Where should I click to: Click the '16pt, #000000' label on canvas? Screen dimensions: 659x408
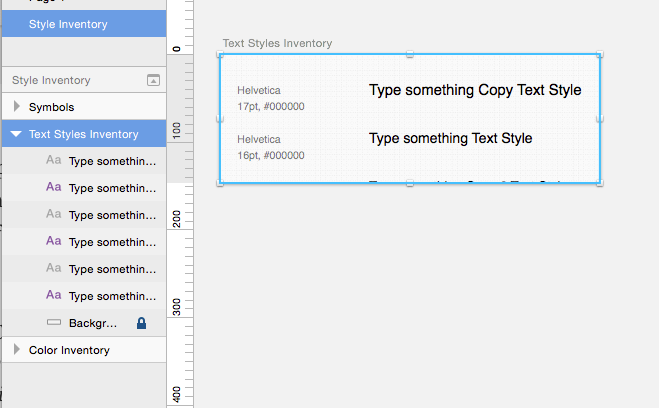[271, 155]
